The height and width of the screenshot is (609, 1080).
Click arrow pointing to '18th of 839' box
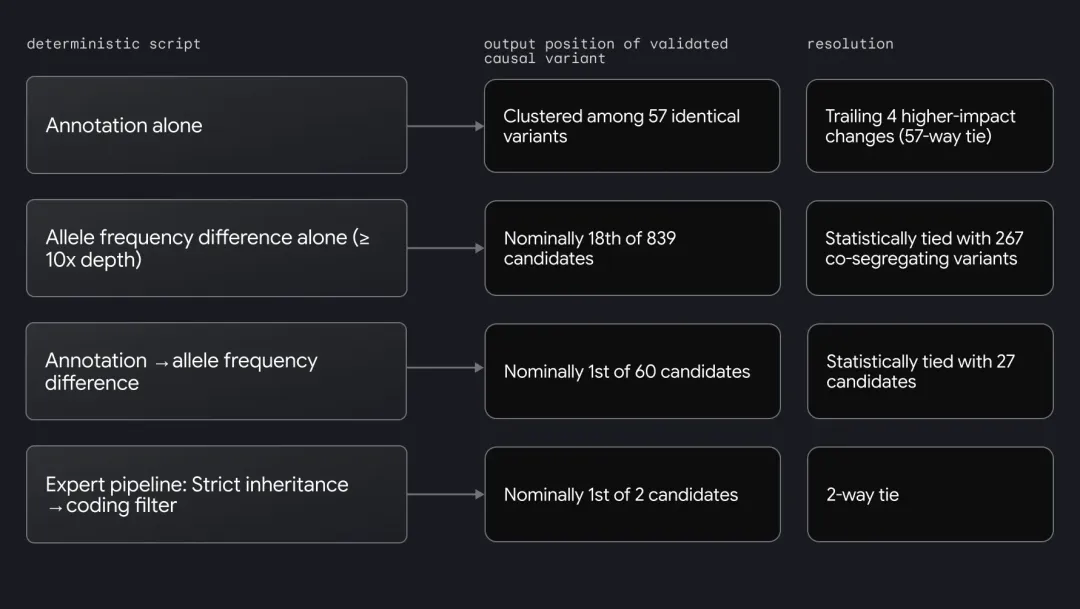[x=446, y=248]
